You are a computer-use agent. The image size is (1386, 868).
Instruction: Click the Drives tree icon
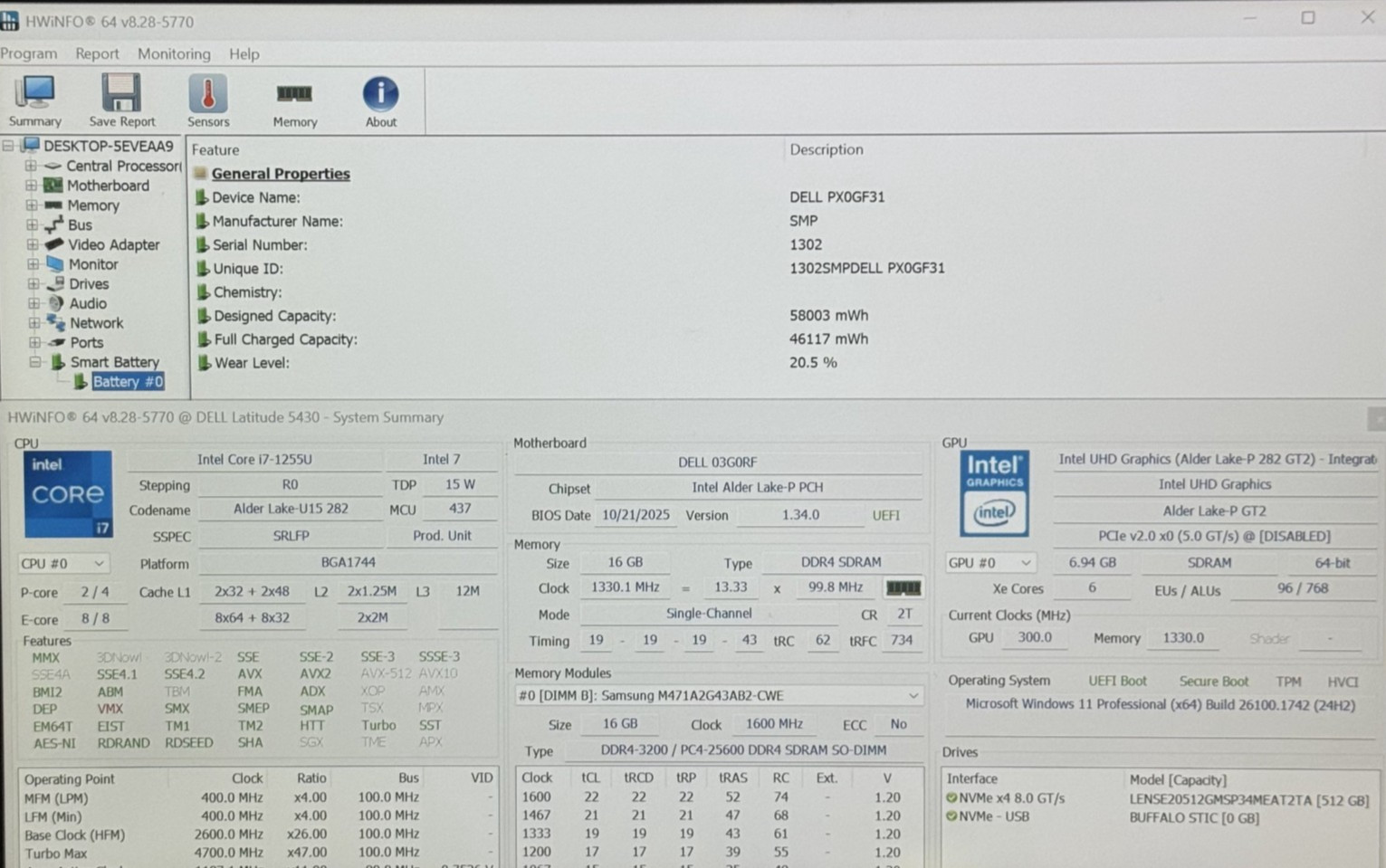click(56, 283)
